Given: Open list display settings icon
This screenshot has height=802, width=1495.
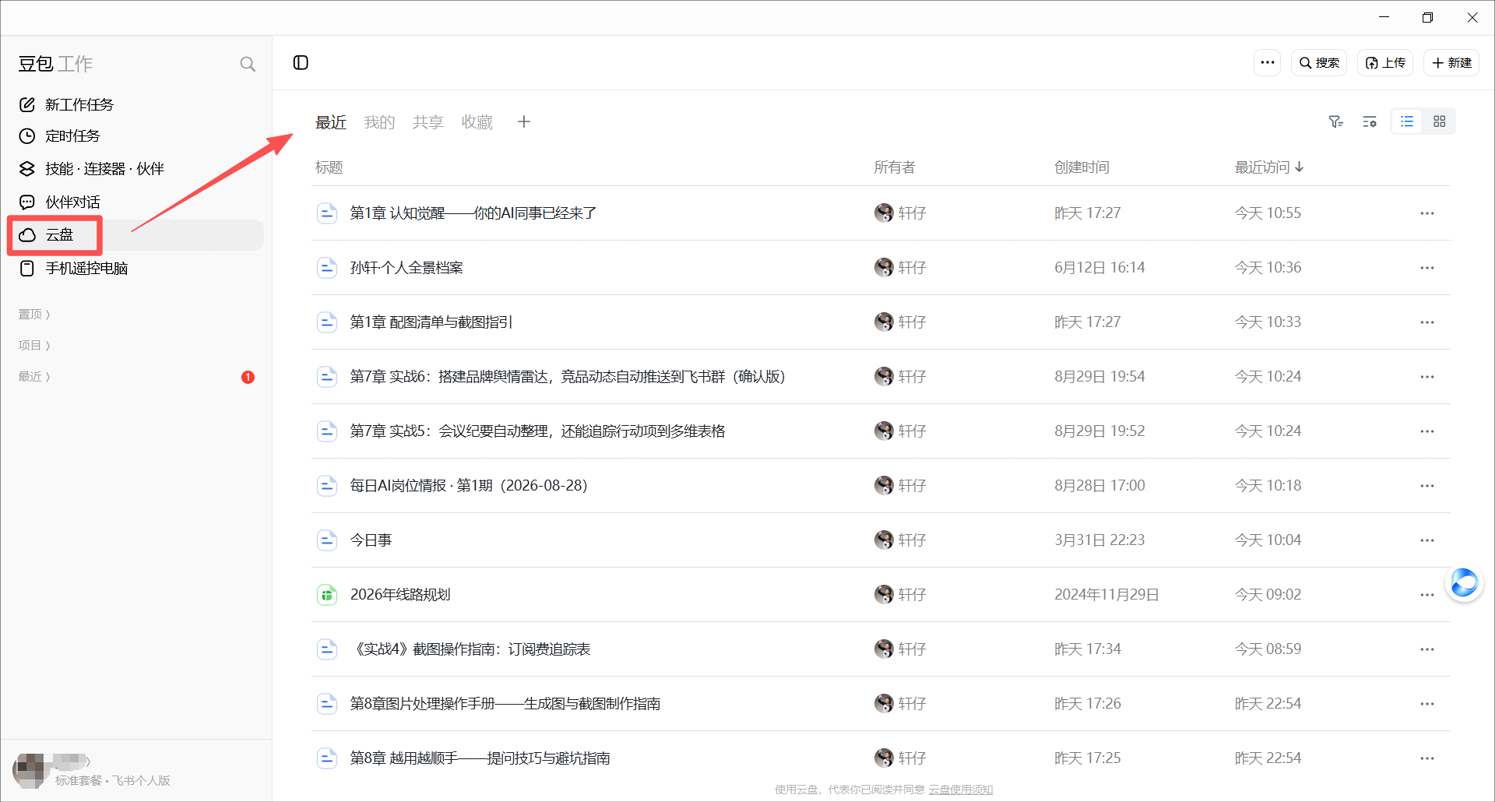Looking at the screenshot, I should [x=1370, y=122].
